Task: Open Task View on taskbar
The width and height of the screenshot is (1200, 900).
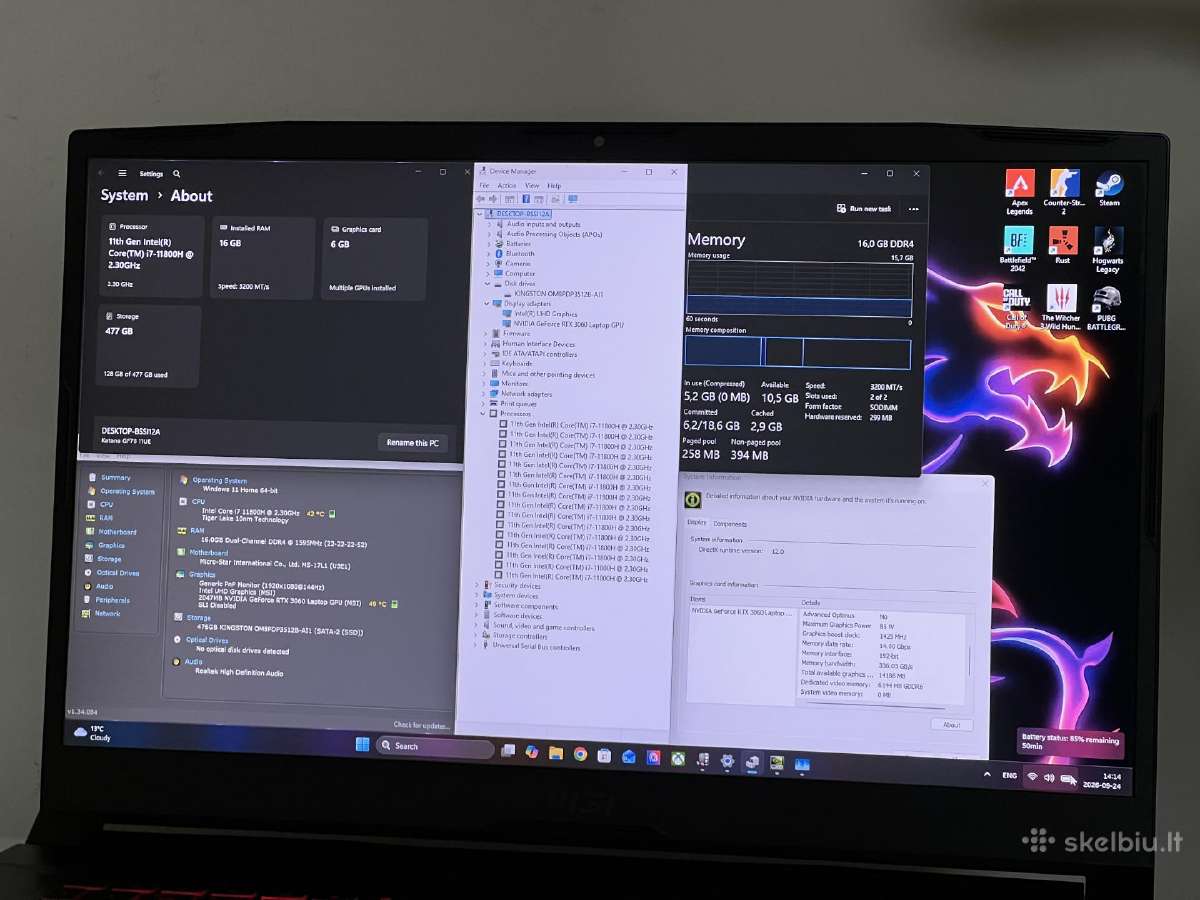Action: click(508, 751)
